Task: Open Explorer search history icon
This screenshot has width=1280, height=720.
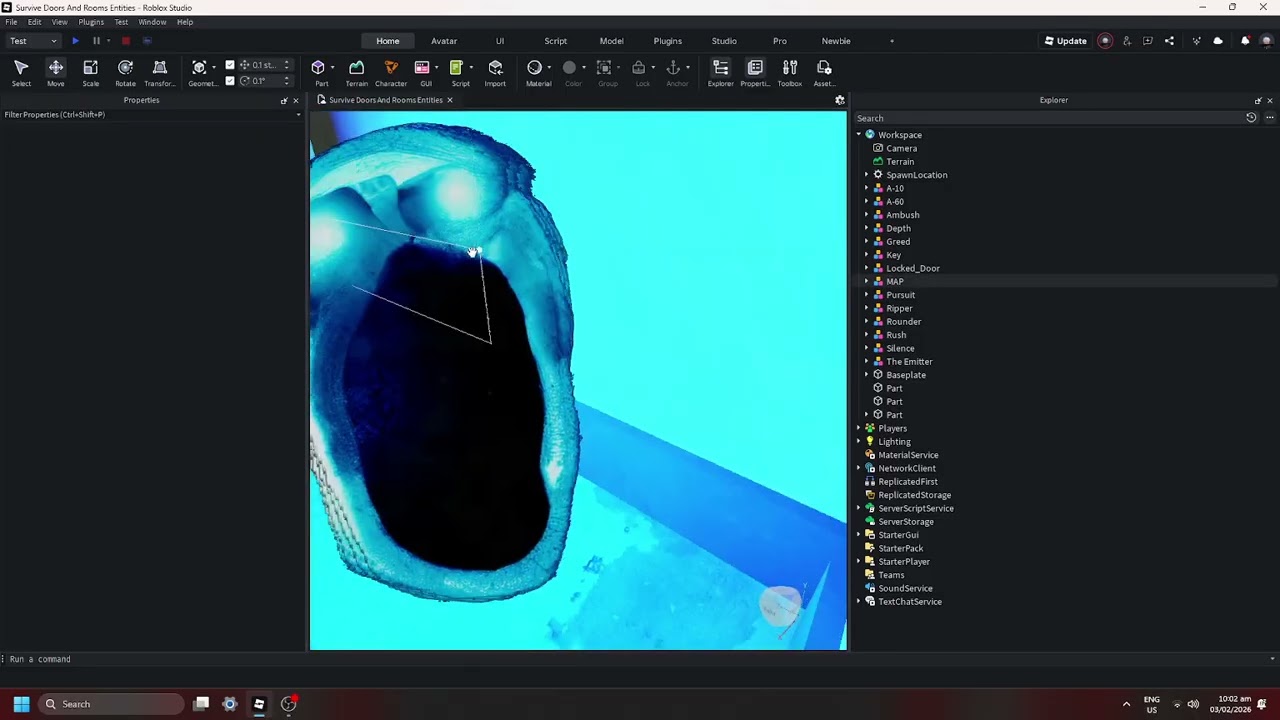Action: 1251,118
